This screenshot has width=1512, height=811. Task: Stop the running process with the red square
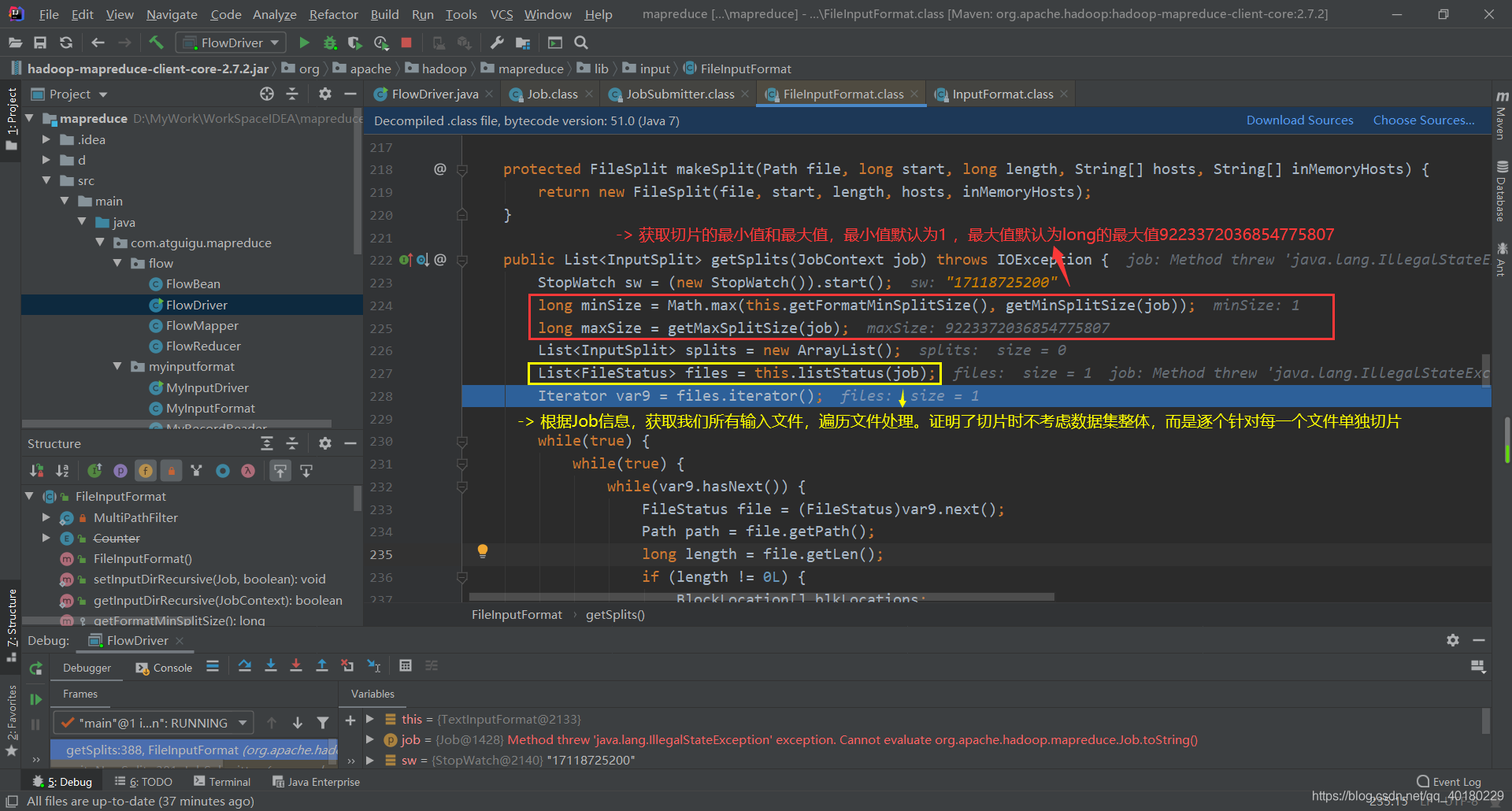tap(406, 43)
